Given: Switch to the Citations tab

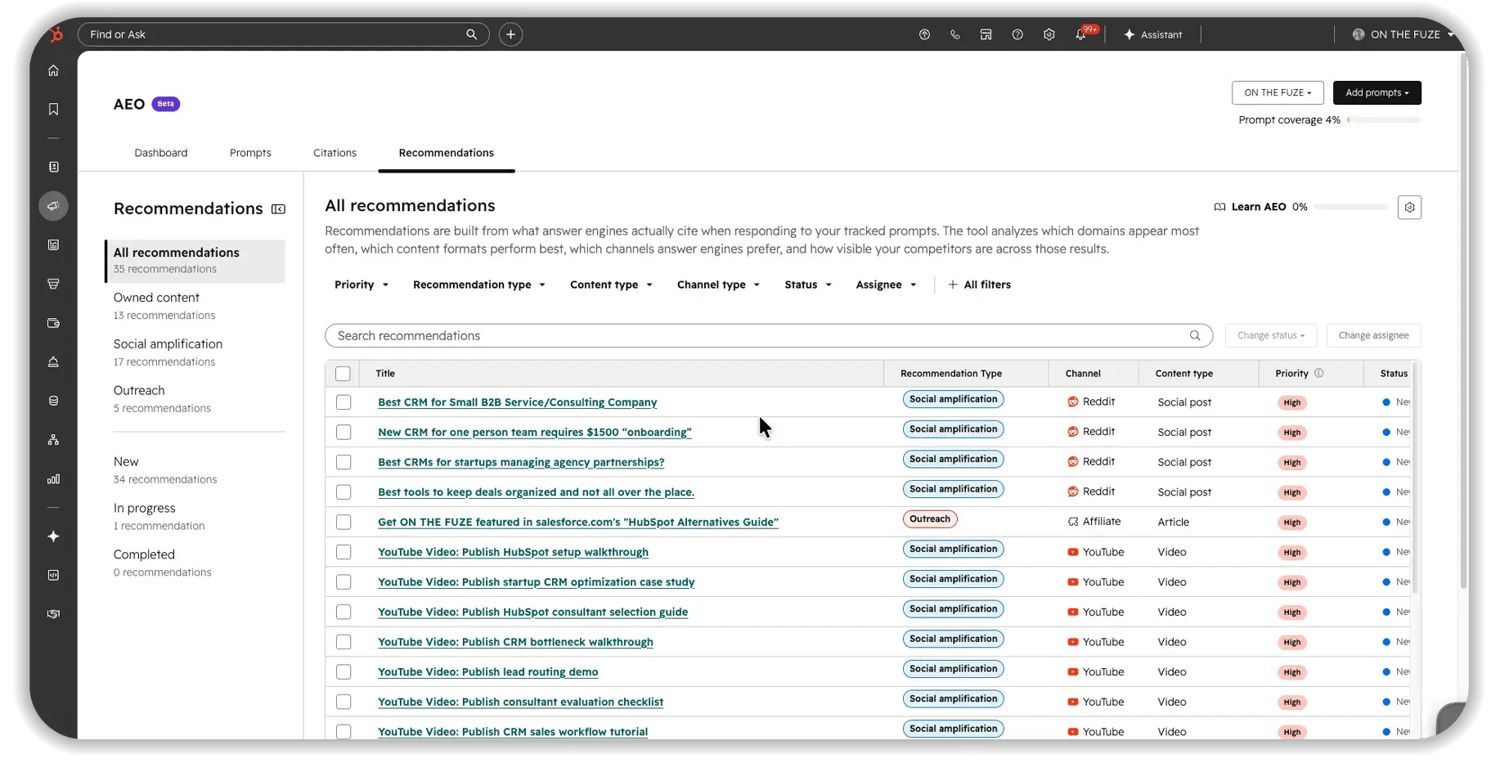Looking at the screenshot, I should point(335,153).
